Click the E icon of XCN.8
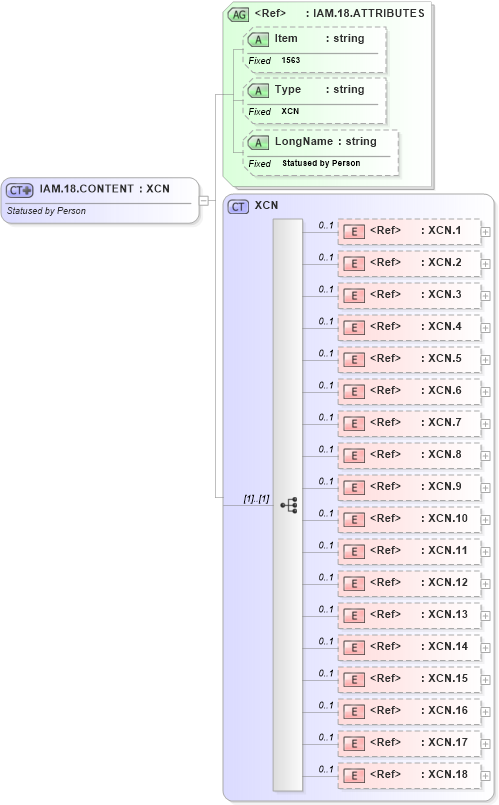The image size is (499, 805). coord(354,455)
